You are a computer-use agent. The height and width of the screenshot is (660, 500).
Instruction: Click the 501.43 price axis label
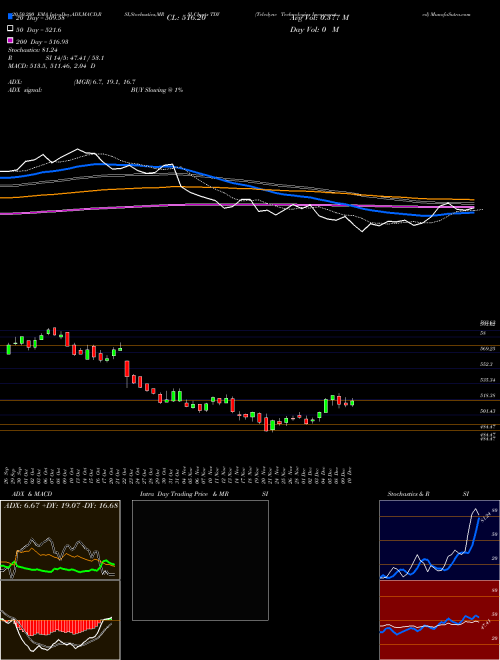(487, 411)
